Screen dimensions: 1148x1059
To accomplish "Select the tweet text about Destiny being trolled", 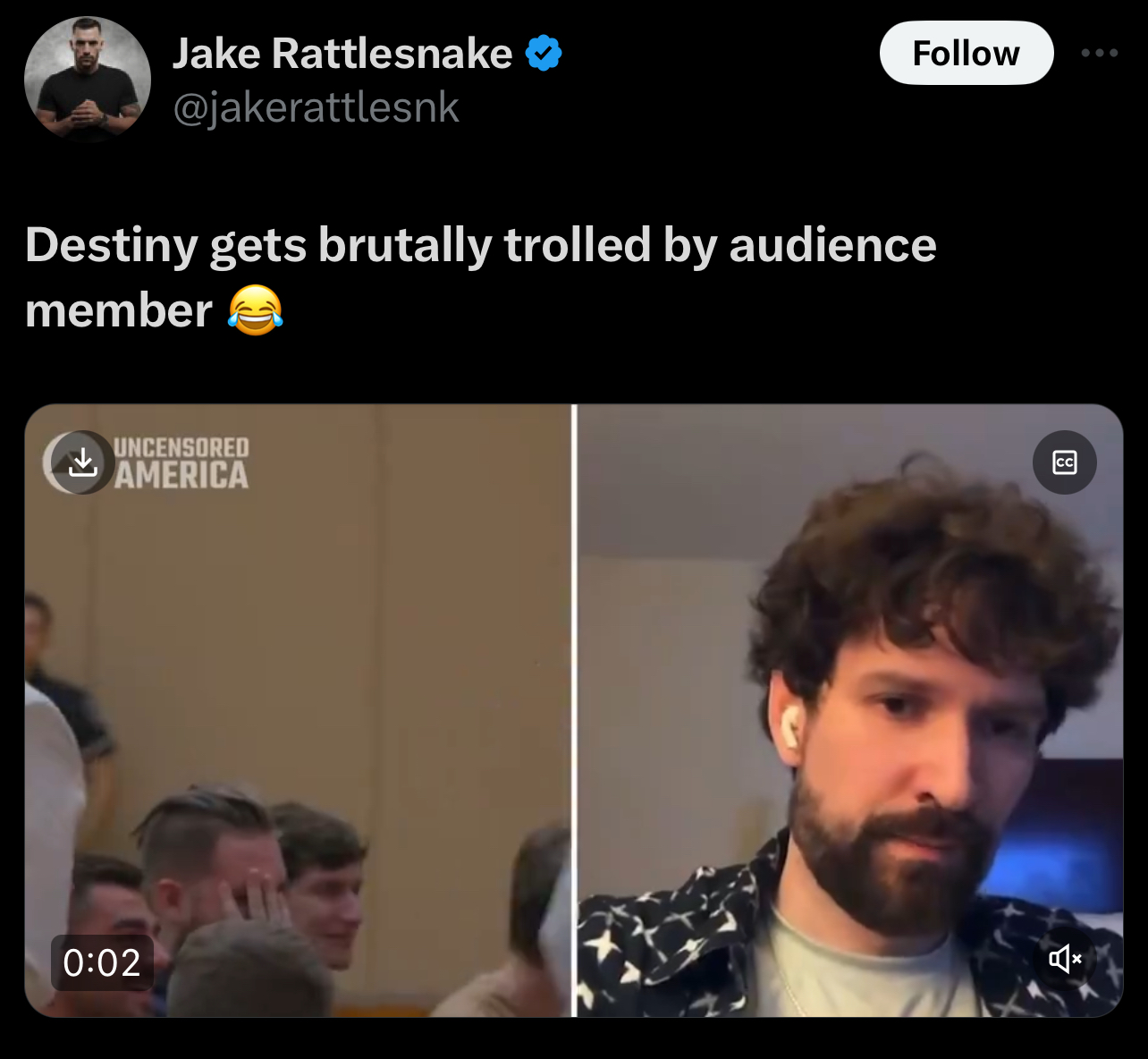I will [x=481, y=277].
